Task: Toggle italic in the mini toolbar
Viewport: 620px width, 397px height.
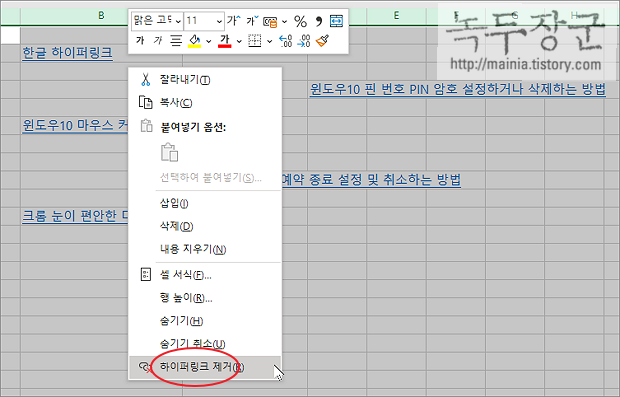Action: point(158,40)
